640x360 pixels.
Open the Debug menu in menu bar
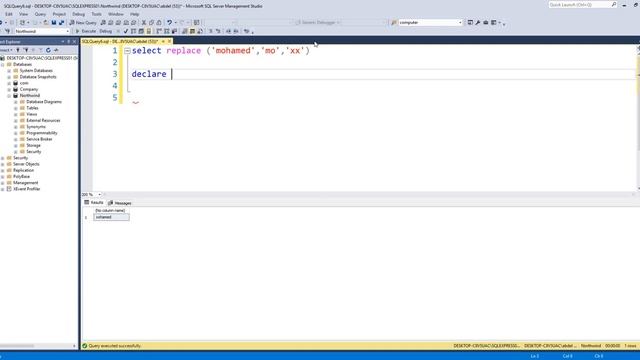pos(78,14)
